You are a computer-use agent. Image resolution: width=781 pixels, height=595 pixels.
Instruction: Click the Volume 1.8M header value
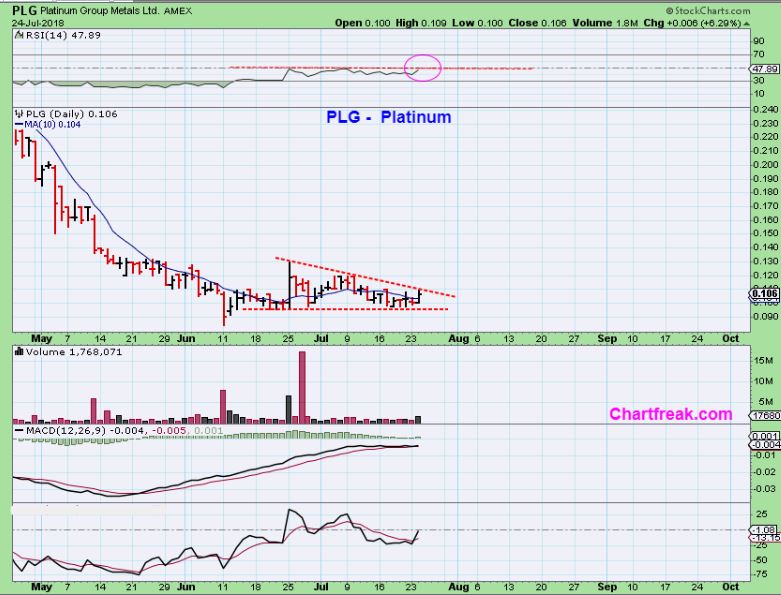point(605,23)
